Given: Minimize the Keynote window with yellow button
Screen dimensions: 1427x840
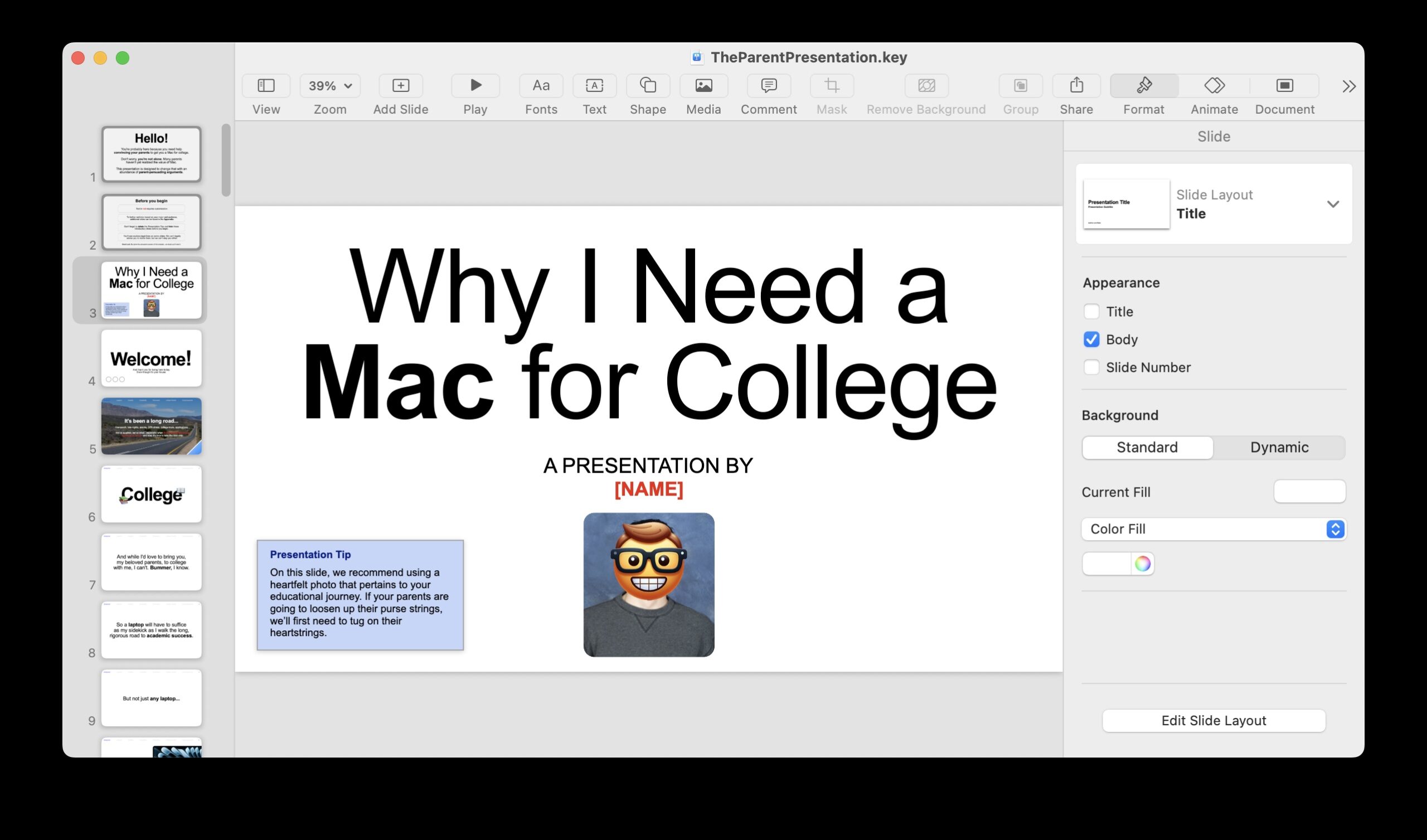Looking at the screenshot, I should pyautogui.click(x=100, y=58).
